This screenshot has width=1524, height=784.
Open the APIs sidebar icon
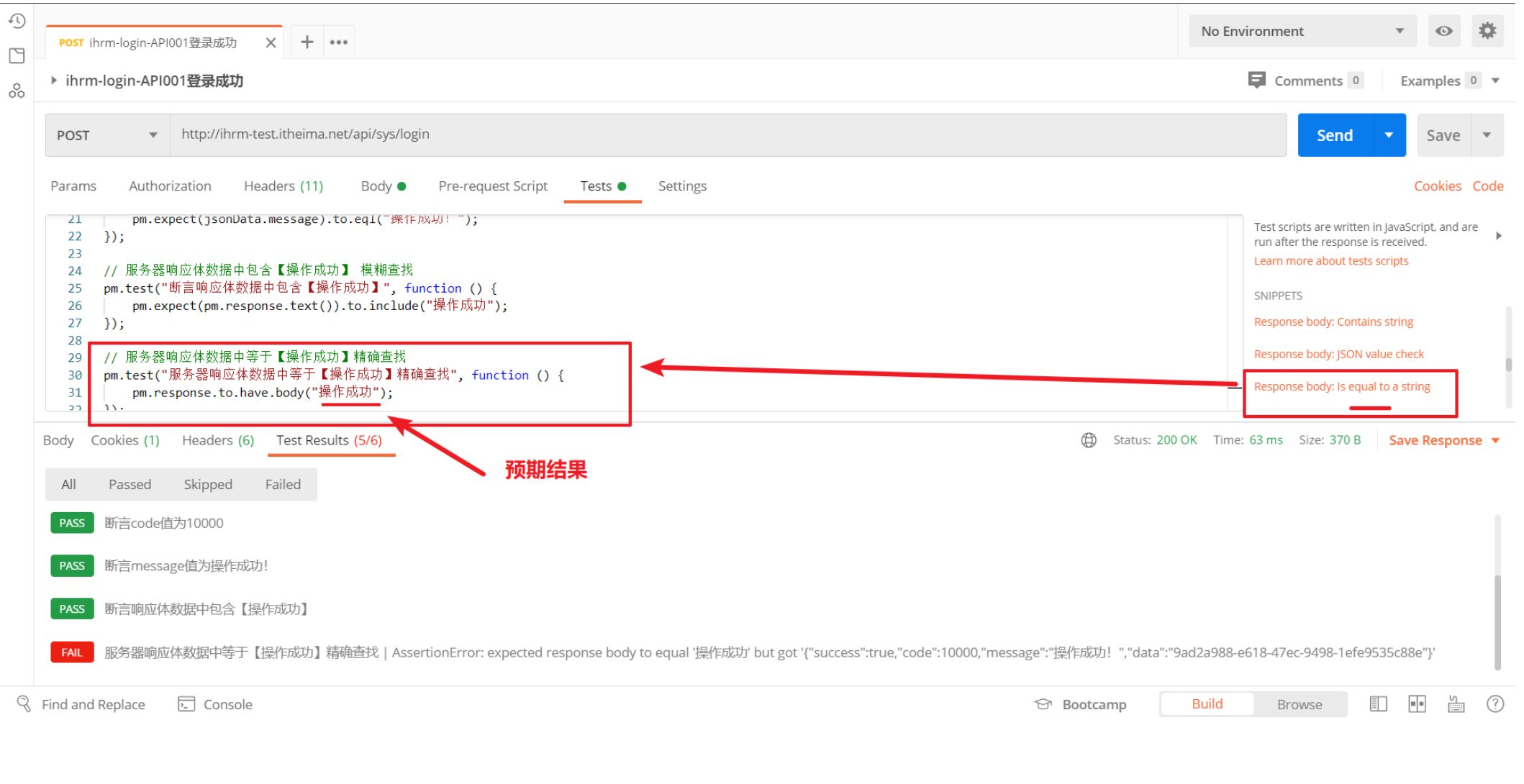pos(17,91)
